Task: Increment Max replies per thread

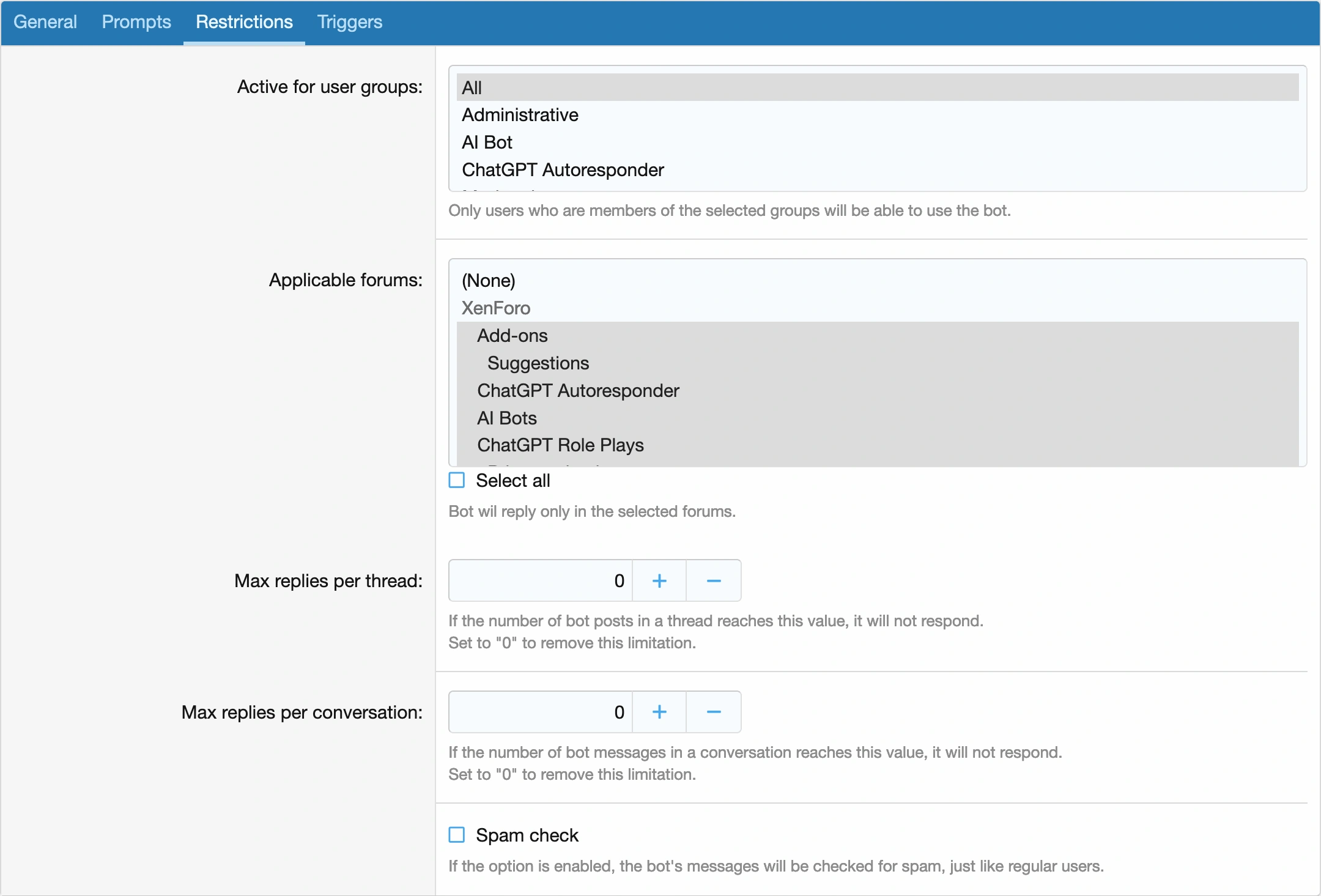Action: point(658,581)
